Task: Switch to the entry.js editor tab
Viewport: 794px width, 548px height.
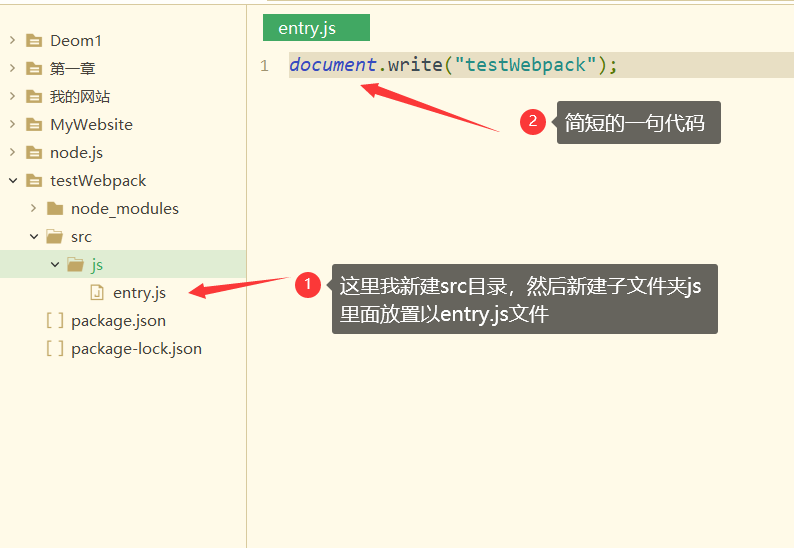Action: pos(316,28)
